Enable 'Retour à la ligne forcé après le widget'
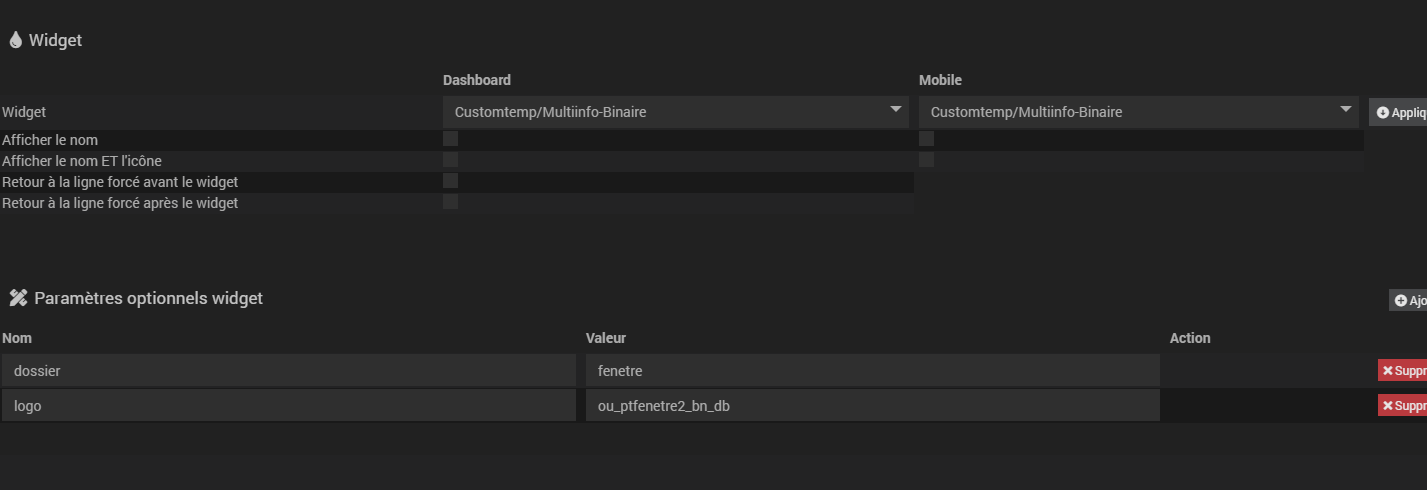 pos(451,202)
